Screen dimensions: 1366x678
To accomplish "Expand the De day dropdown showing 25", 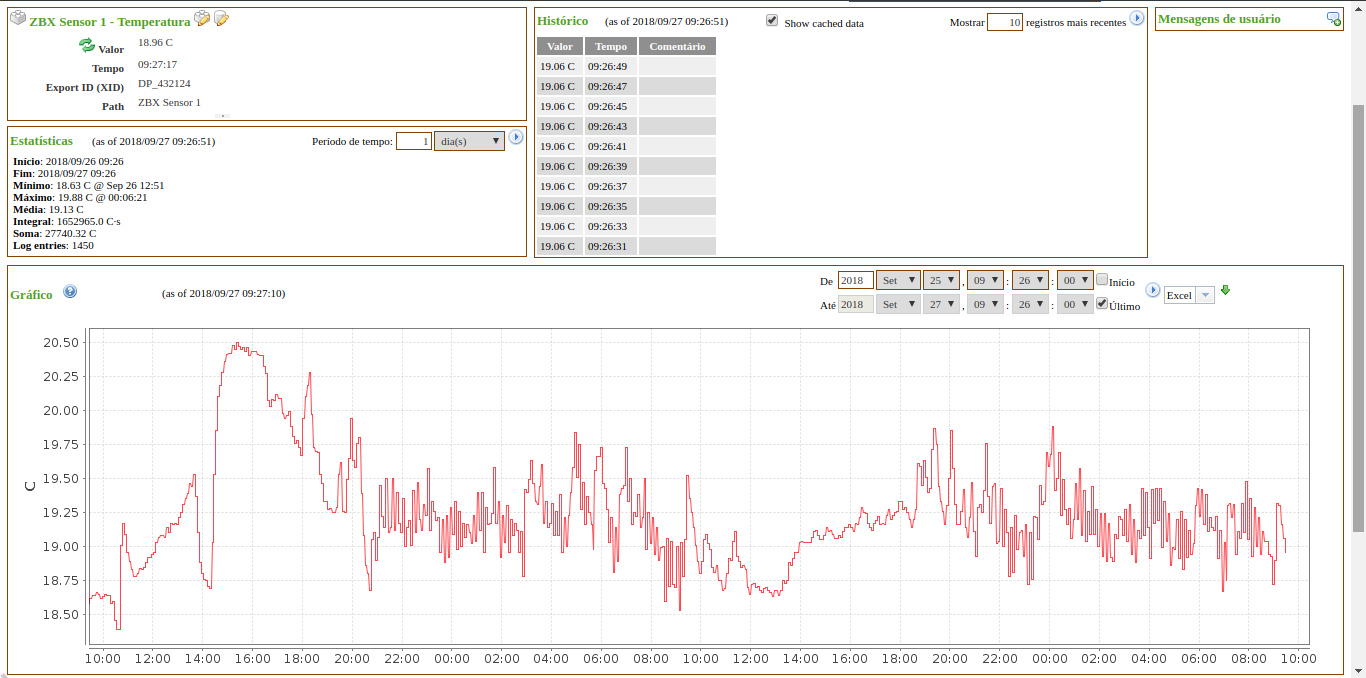I will pyautogui.click(x=941, y=281).
